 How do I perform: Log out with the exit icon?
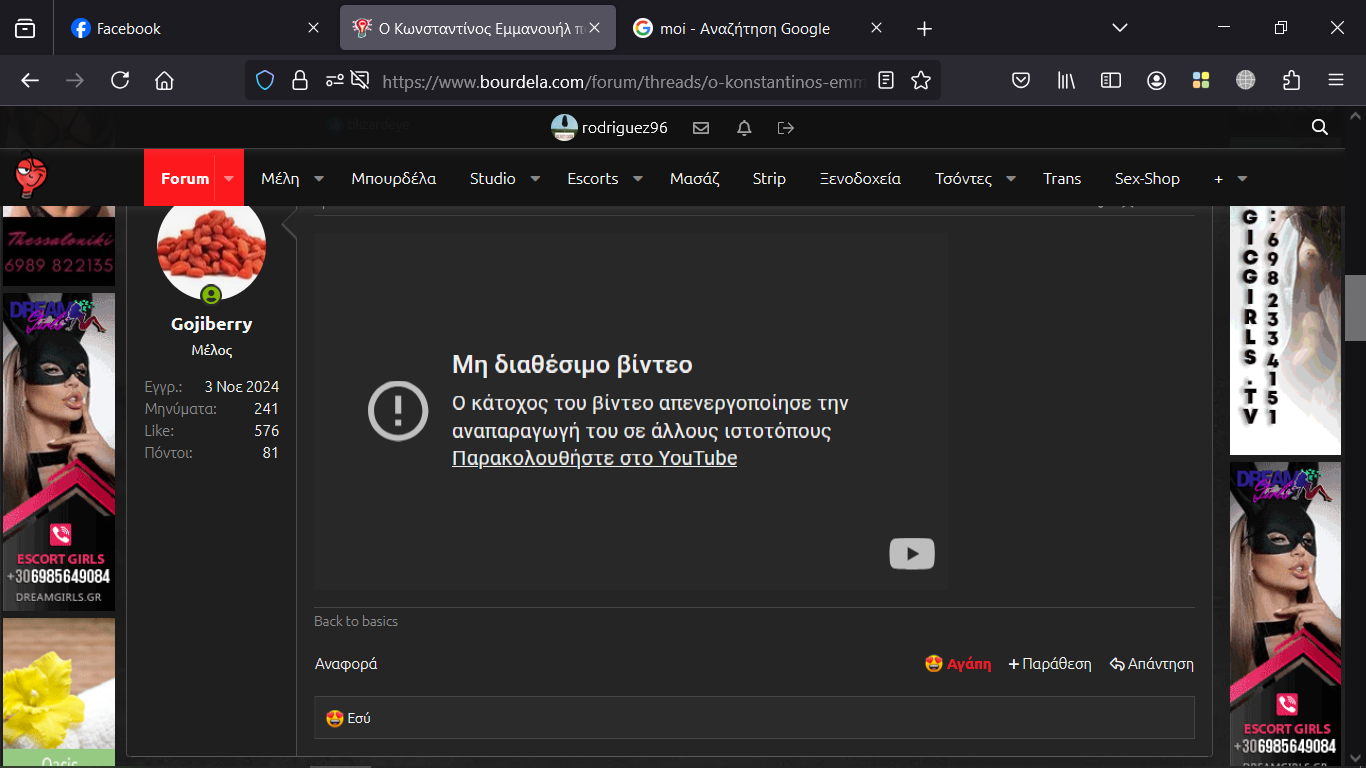click(x=786, y=128)
